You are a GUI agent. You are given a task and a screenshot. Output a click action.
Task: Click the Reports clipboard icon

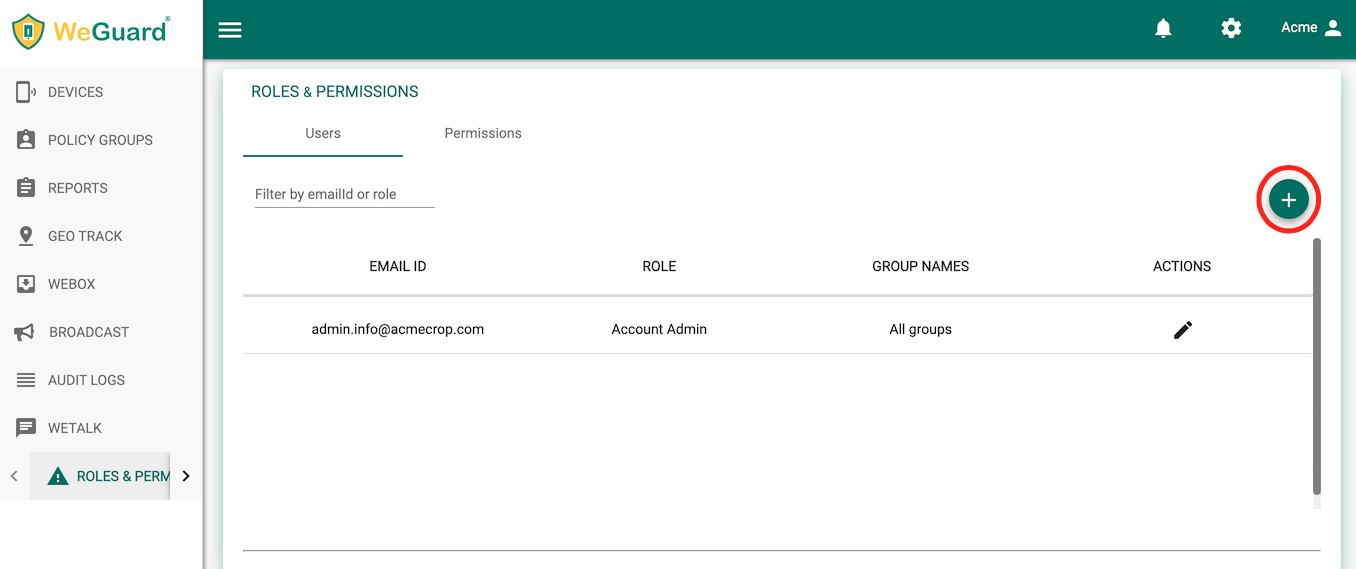pos(26,188)
